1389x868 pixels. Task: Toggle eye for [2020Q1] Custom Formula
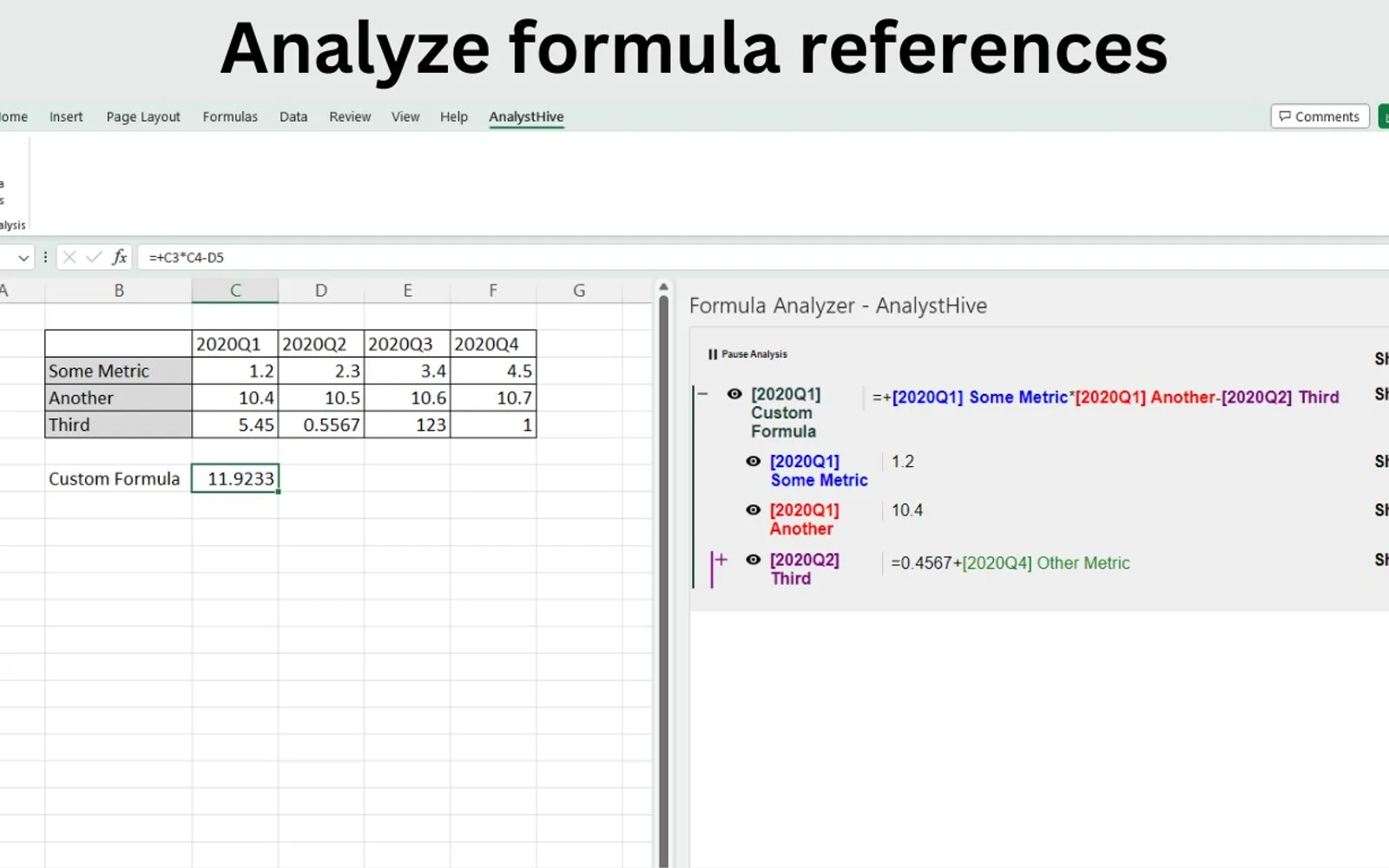pyautogui.click(x=734, y=394)
